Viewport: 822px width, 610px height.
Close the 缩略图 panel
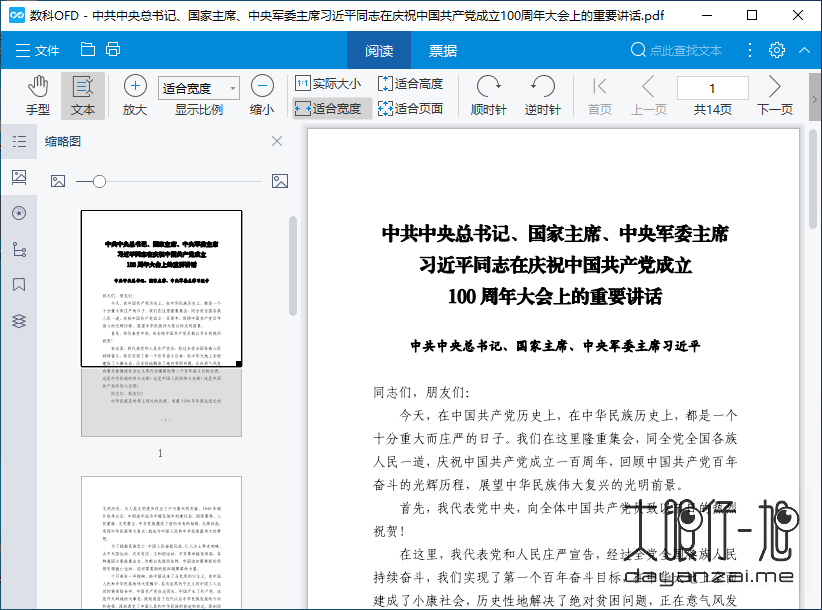(x=277, y=141)
